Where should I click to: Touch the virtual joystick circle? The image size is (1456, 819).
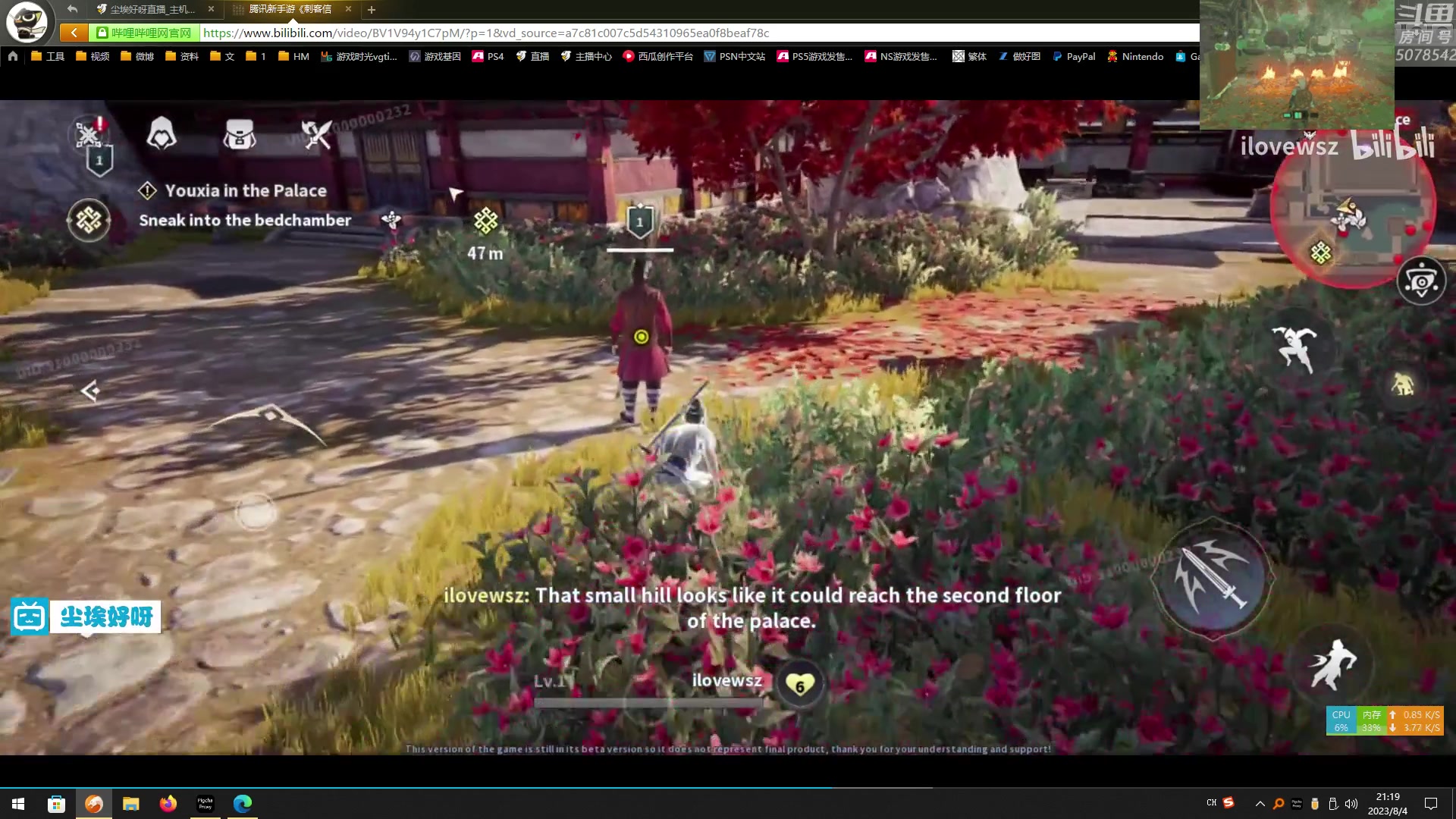[256, 513]
